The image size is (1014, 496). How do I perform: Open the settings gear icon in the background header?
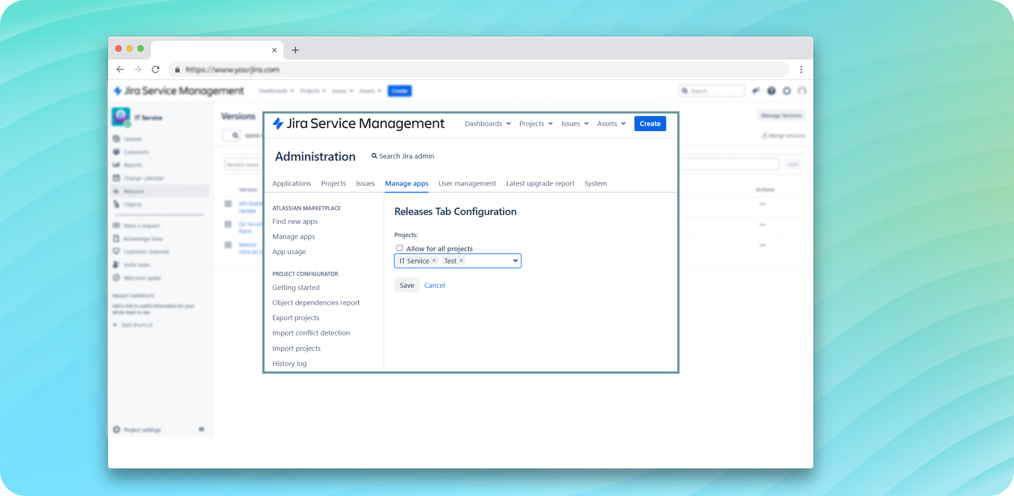click(786, 91)
